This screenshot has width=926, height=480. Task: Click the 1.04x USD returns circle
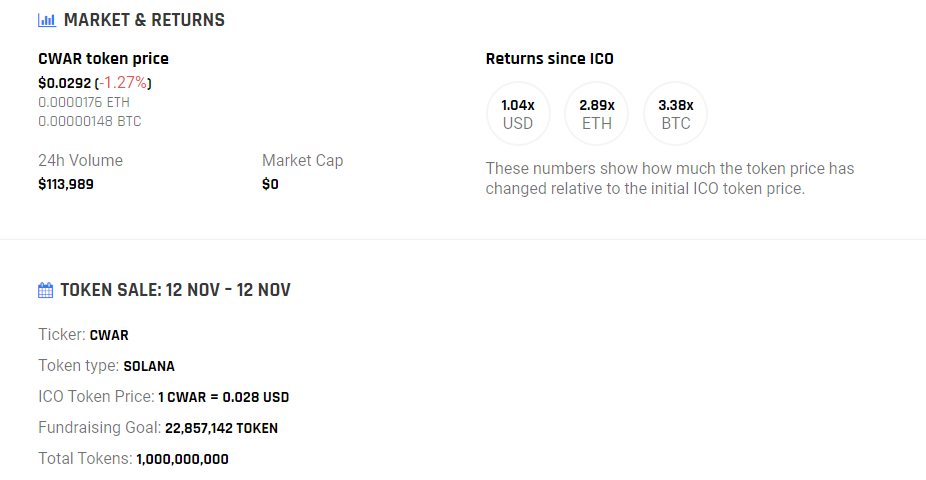click(x=518, y=114)
